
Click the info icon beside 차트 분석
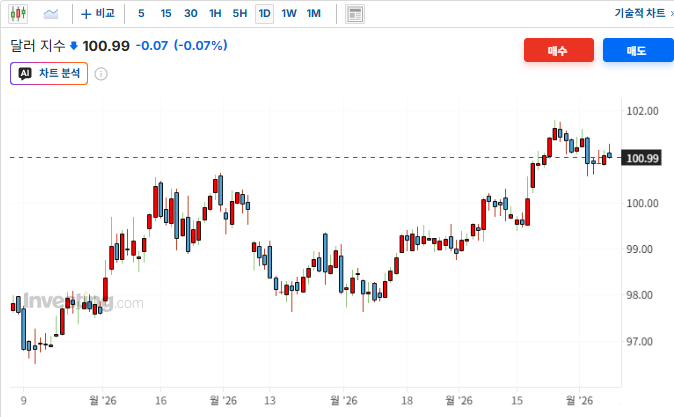pyautogui.click(x=101, y=74)
